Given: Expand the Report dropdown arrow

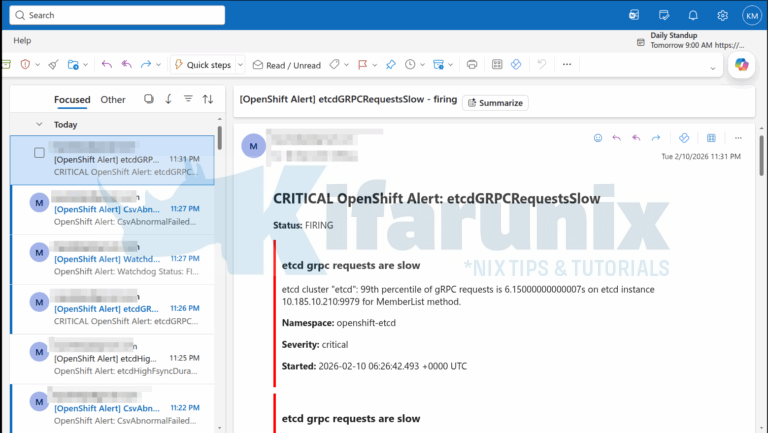Looking at the screenshot, I should [x=38, y=65].
